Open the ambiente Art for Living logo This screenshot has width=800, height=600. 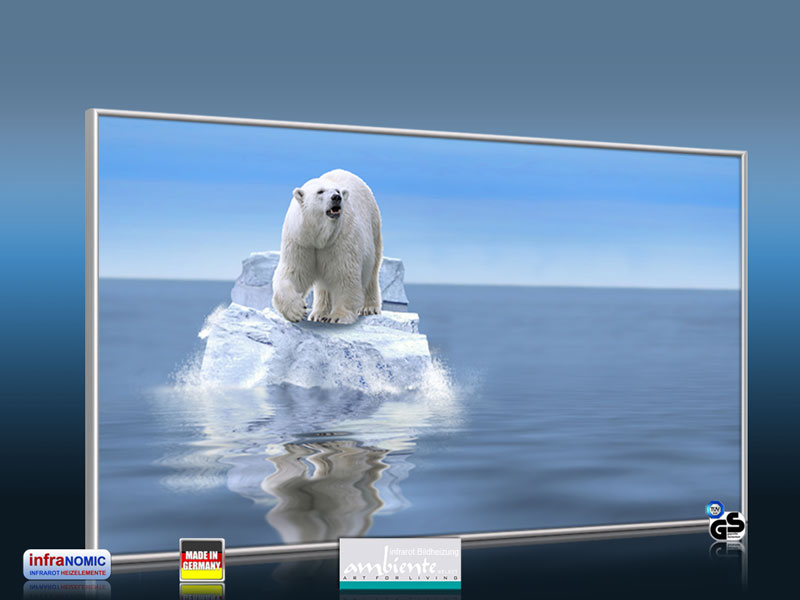tap(400, 563)
